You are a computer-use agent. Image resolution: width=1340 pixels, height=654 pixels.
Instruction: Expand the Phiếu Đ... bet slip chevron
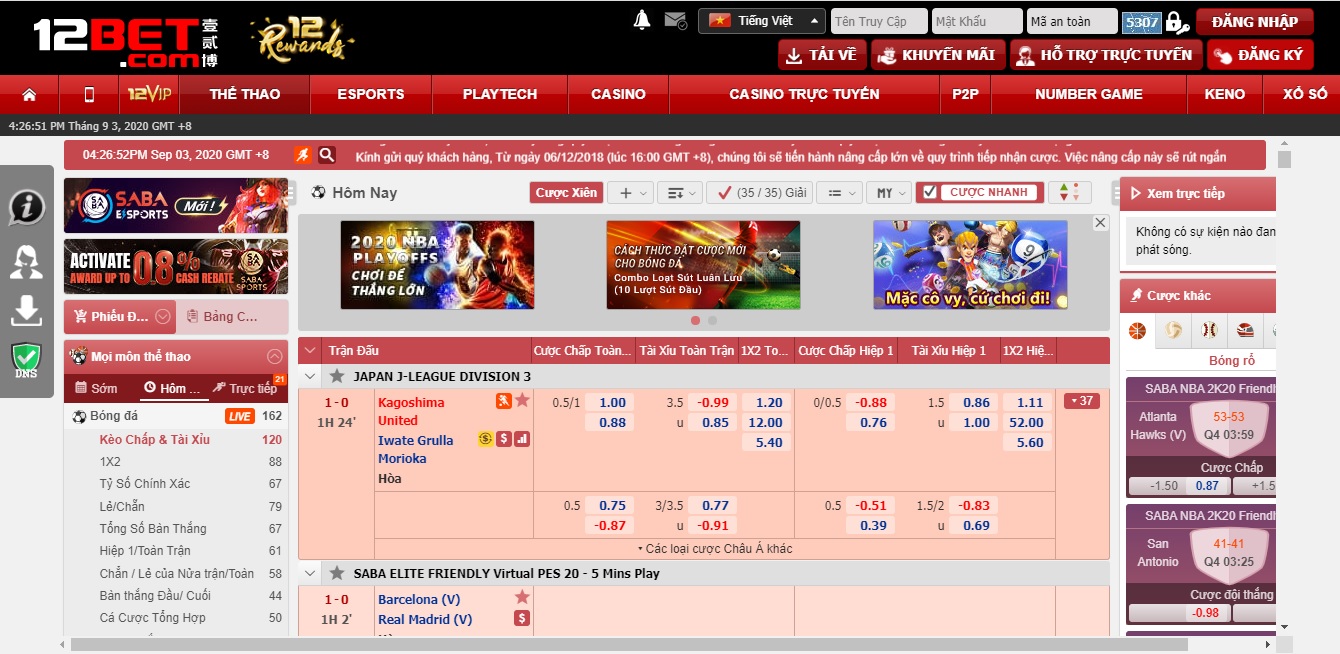163,317
